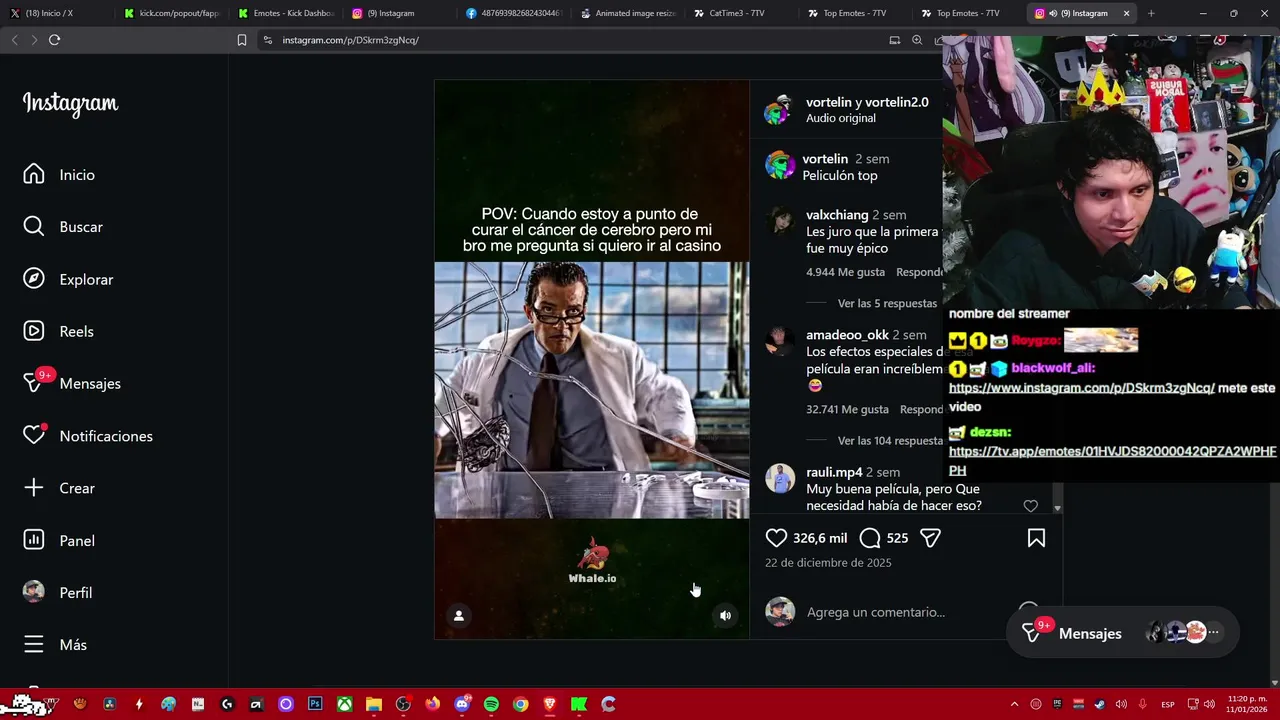Open Photoshop from taskbar
The width and height of the screenshot is (1280, 720).
pyautogui.click(x=315, y=704)
